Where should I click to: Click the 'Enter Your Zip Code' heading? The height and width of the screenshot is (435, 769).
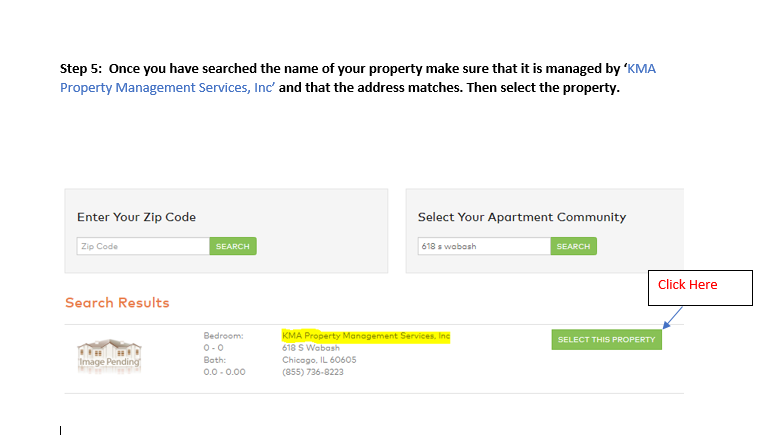(136, 217)
